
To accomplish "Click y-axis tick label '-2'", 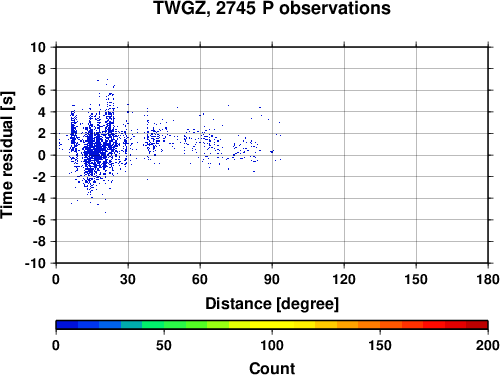I will coord(39,177).
